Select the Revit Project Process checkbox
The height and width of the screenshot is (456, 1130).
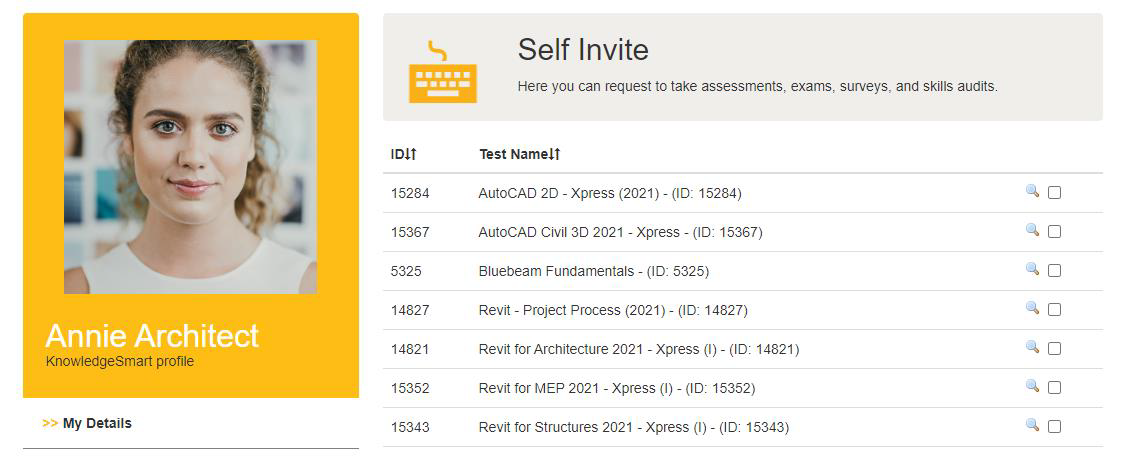pyautogui.click(x=1054, y=310)
